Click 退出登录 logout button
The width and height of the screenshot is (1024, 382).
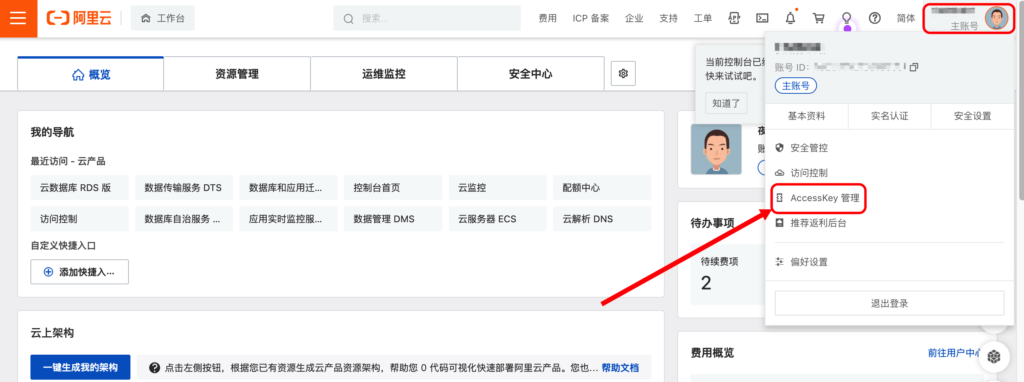(889, 303)
